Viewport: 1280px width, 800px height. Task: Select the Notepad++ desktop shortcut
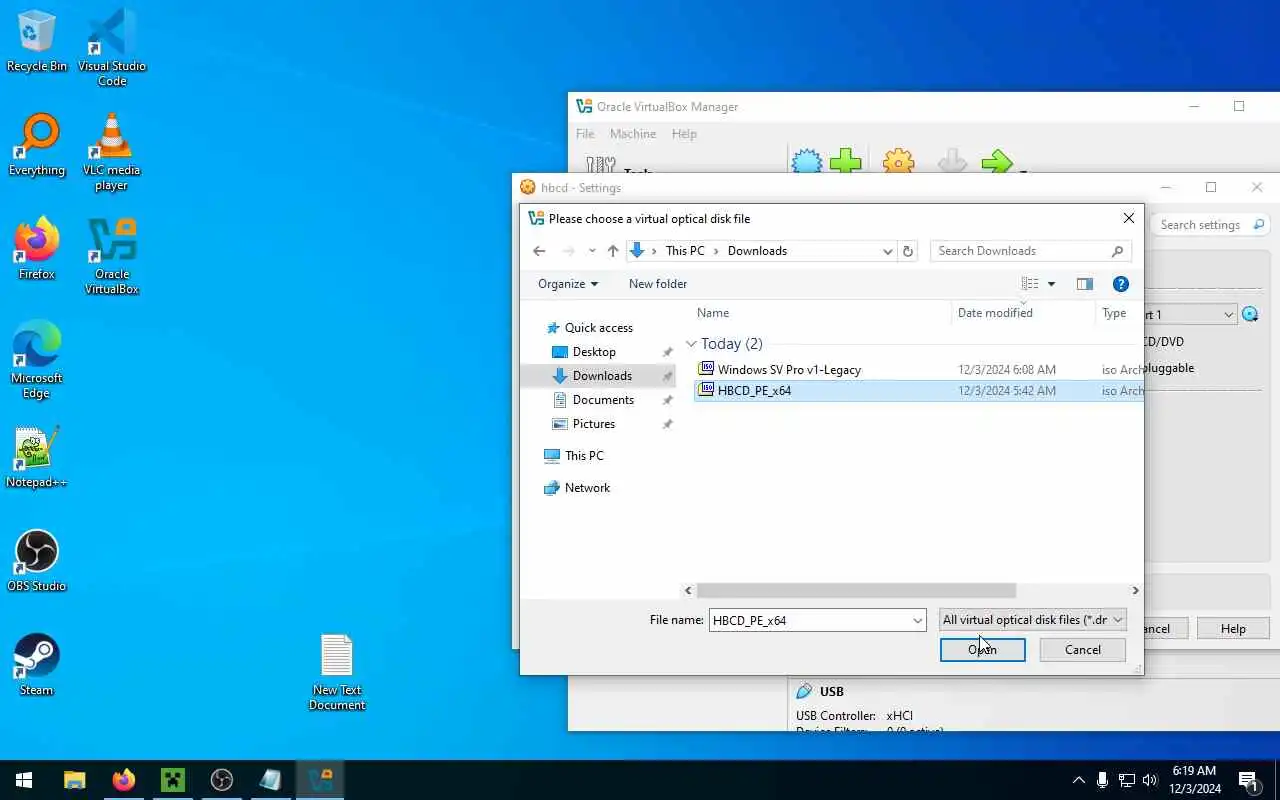tap(37, 458)
